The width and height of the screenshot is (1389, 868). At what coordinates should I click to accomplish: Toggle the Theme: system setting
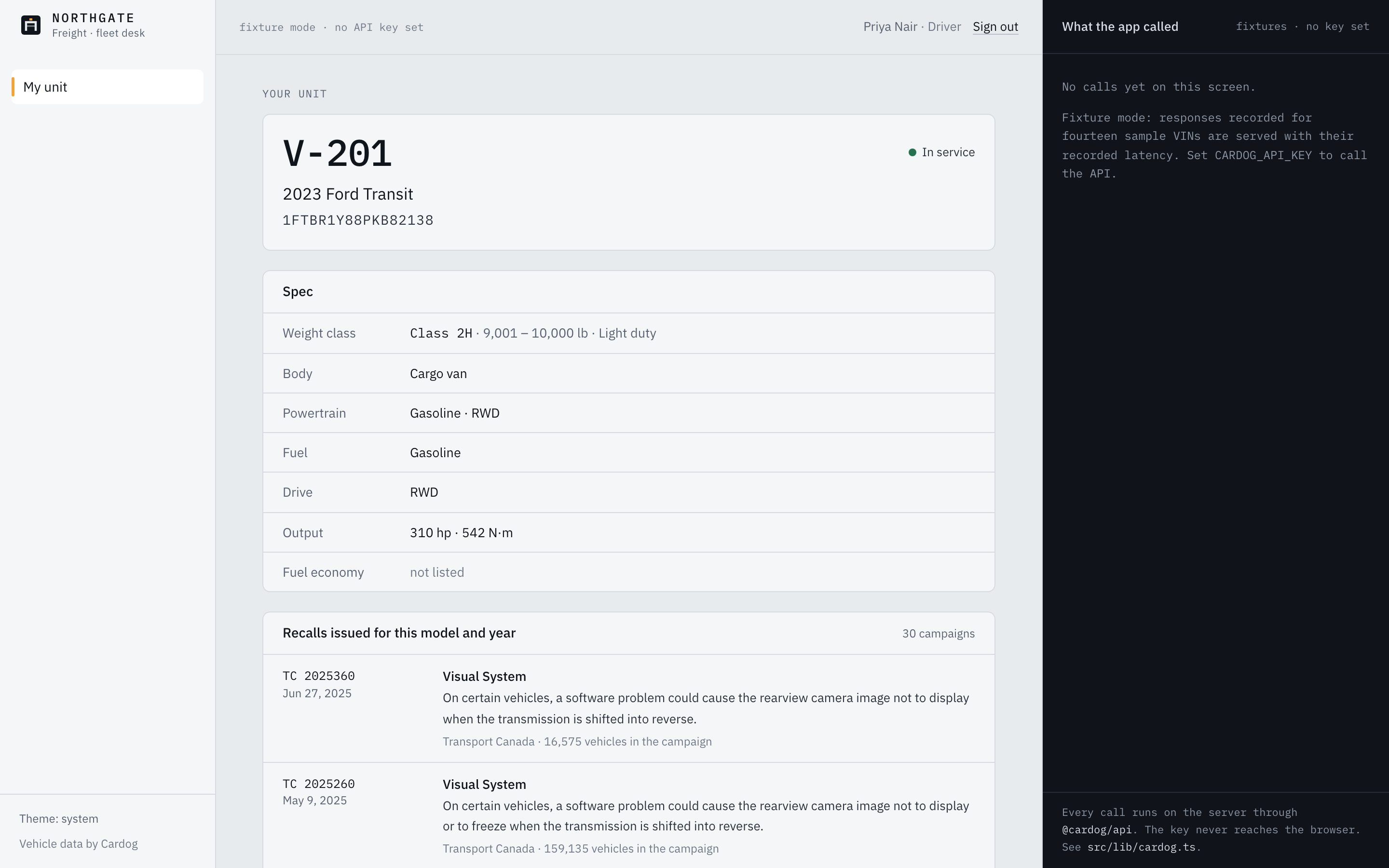click(x=58, y=819)
